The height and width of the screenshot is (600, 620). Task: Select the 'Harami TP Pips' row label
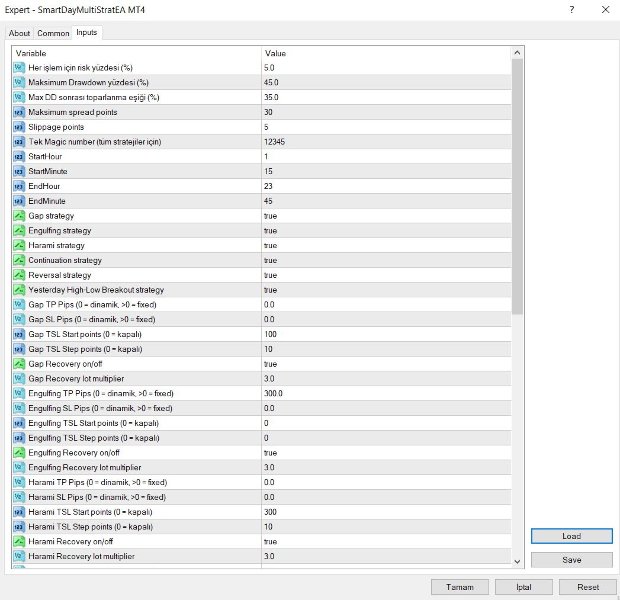point(98,483)
